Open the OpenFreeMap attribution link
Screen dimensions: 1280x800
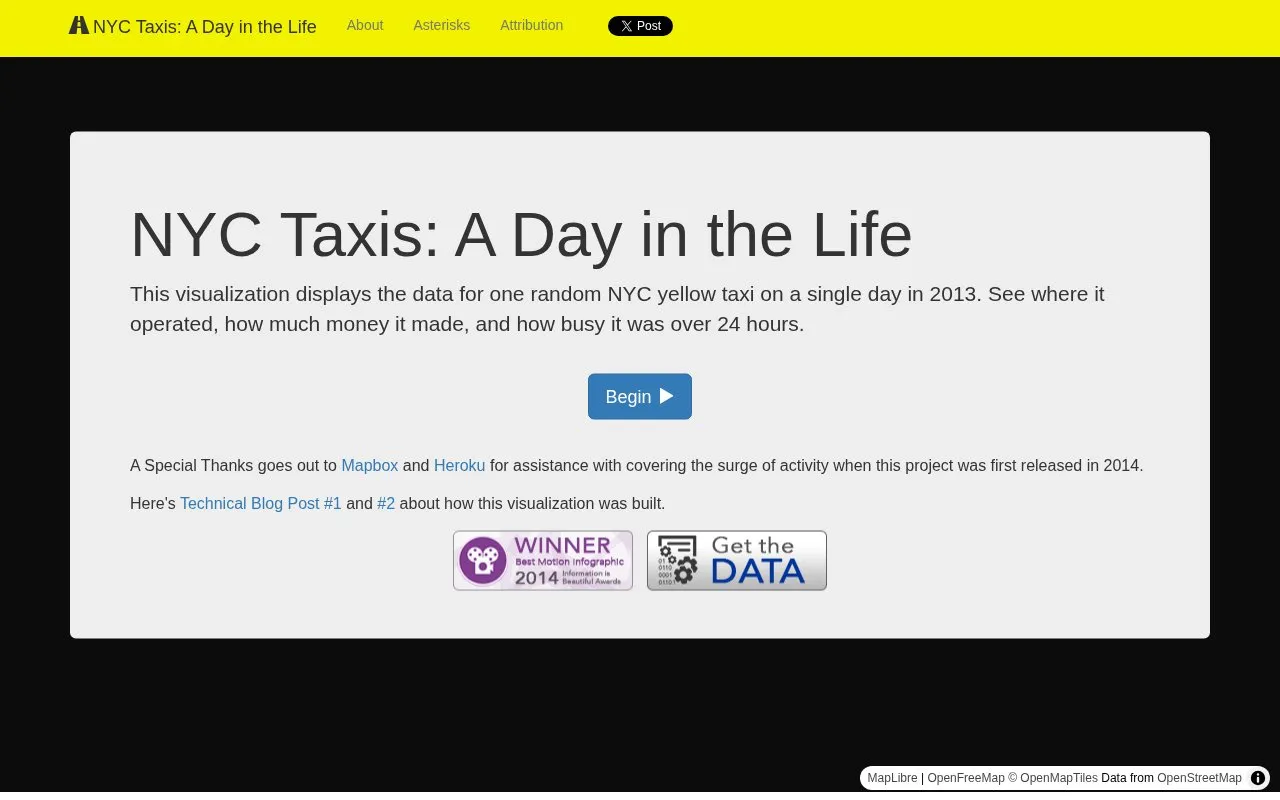pos(966,778)
